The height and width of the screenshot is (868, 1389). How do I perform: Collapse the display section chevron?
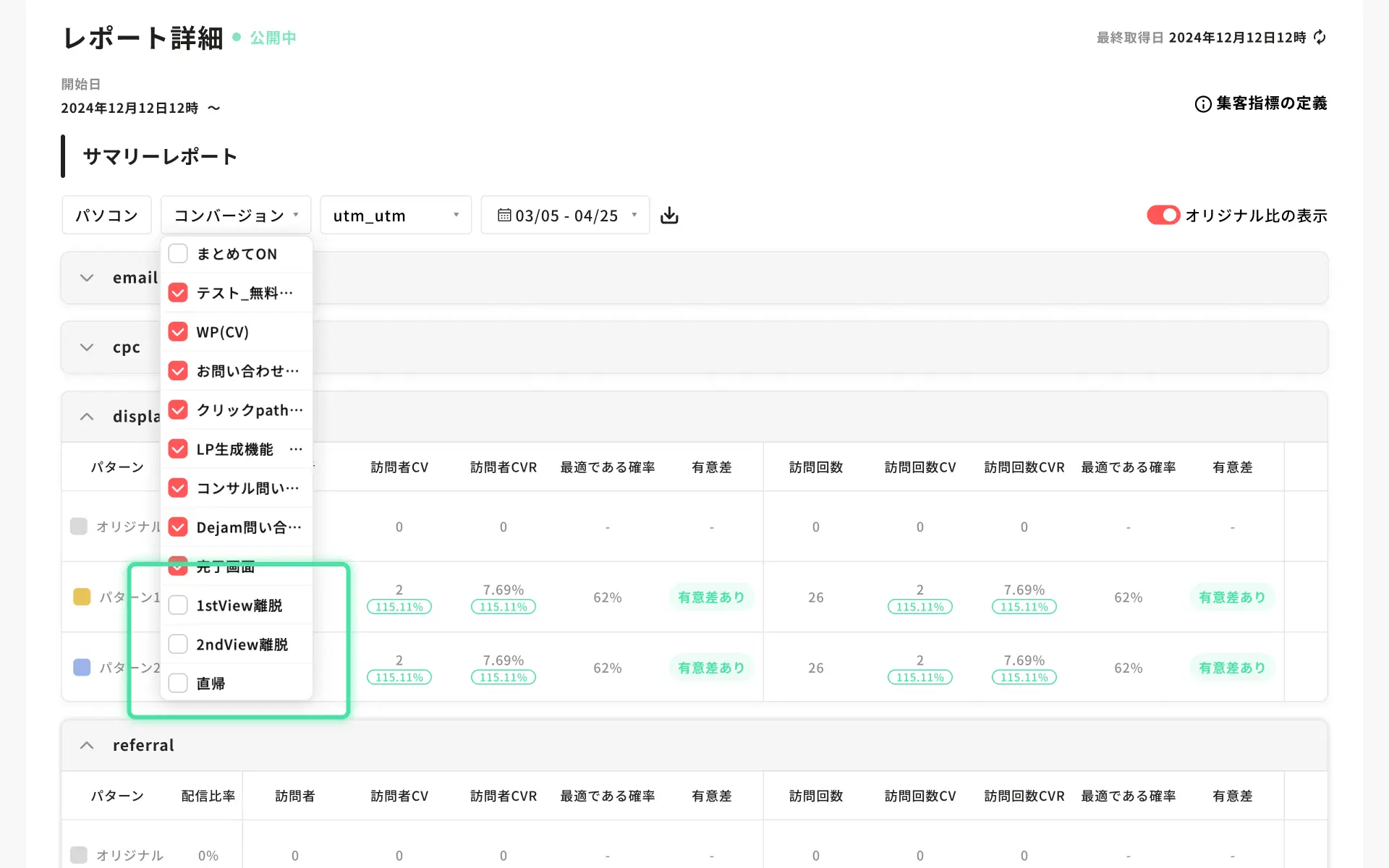(x=87, y=417)
